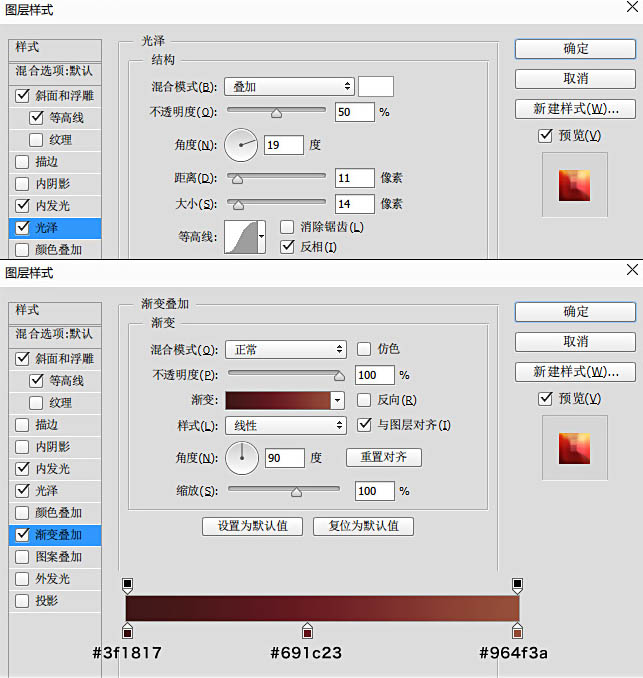Click the 大小(S) slider handle
Viewport: 643px width, 678px height.
(x=238, y=205)
